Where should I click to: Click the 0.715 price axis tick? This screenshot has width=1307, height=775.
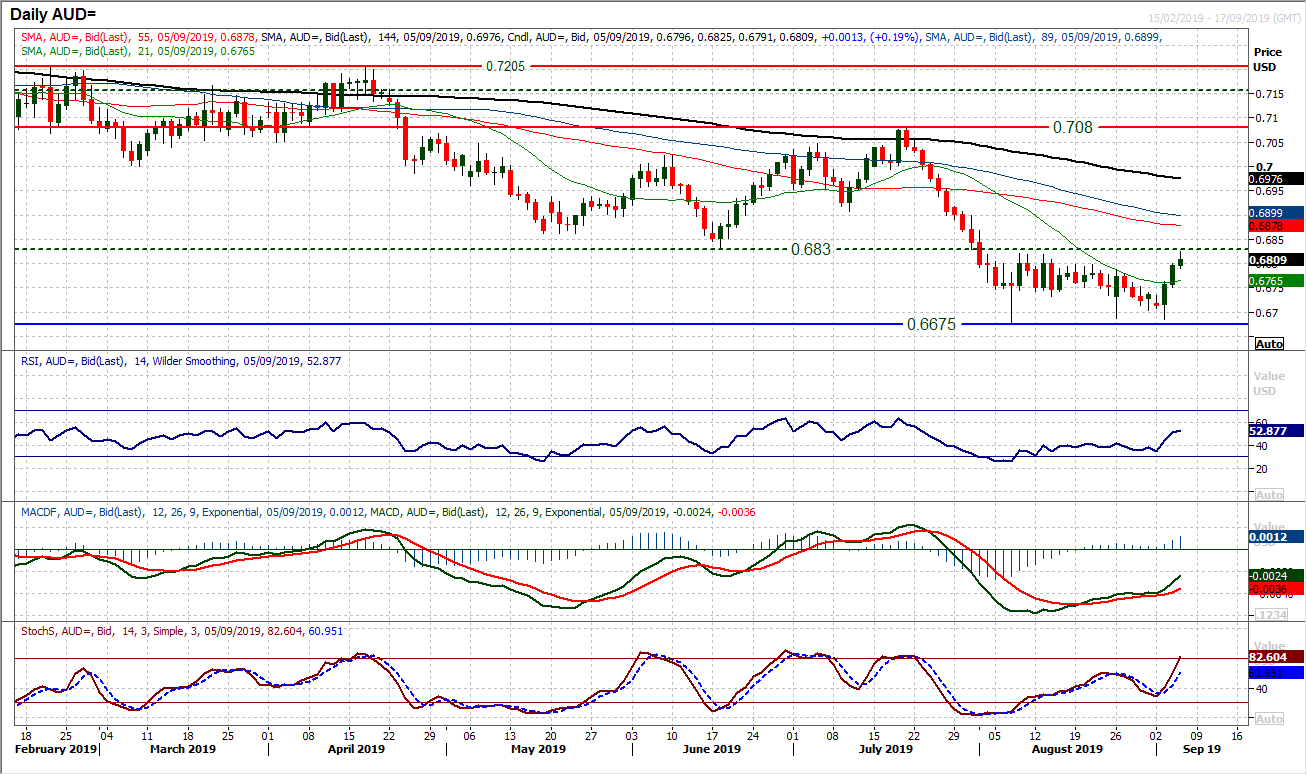1269,94
